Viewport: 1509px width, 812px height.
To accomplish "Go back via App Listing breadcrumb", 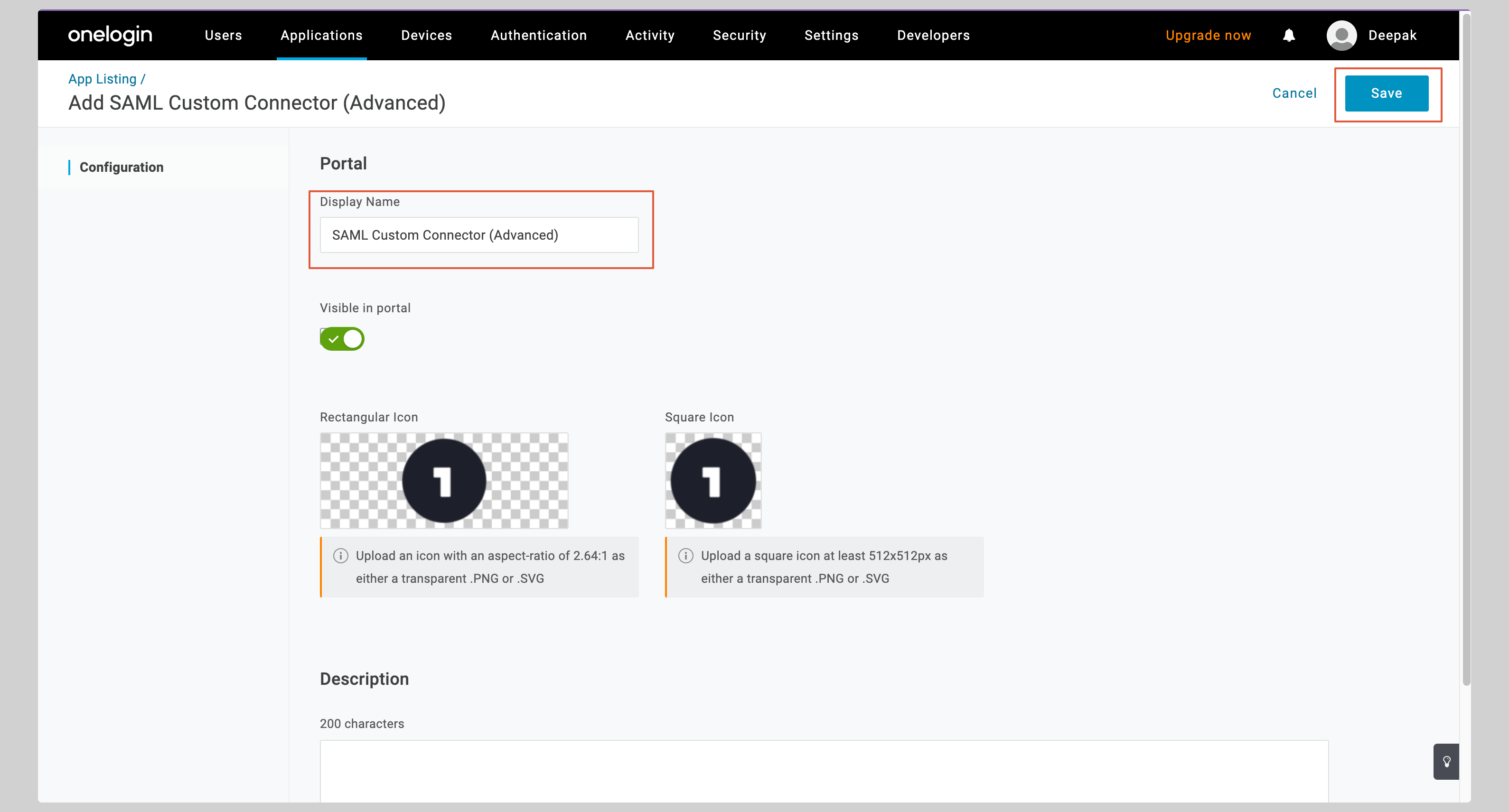I will pos(103,79).
